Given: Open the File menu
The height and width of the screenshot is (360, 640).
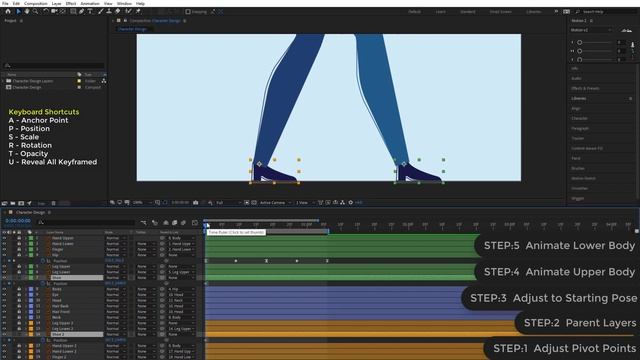Looking at the screenshot, I should [x=5, y=3].
